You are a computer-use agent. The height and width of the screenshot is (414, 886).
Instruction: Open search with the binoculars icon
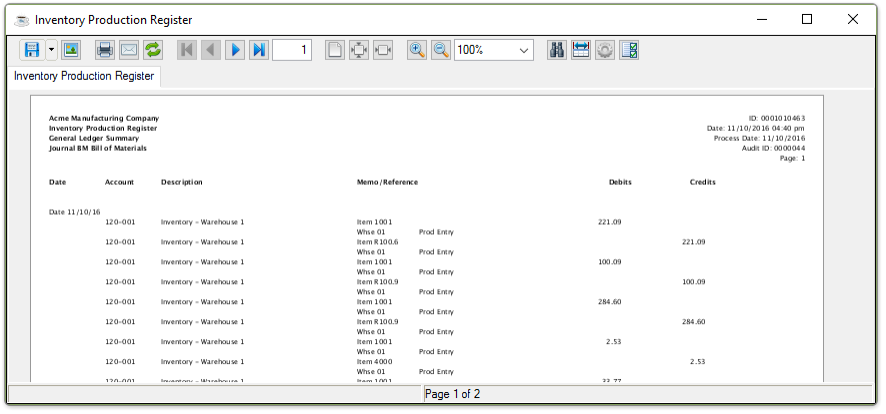click(558, 50)
